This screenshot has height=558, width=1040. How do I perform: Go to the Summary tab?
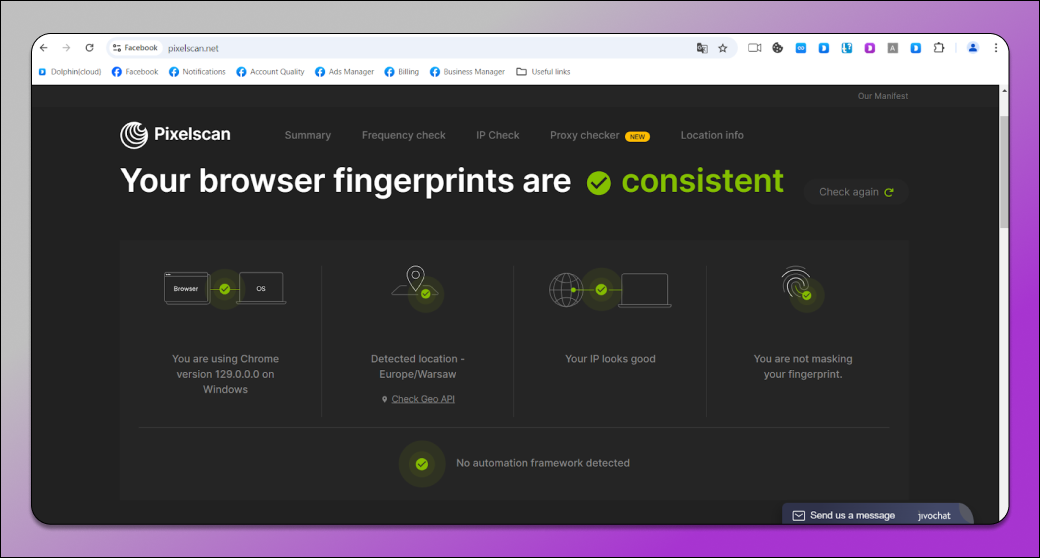[x=307, y=135]
